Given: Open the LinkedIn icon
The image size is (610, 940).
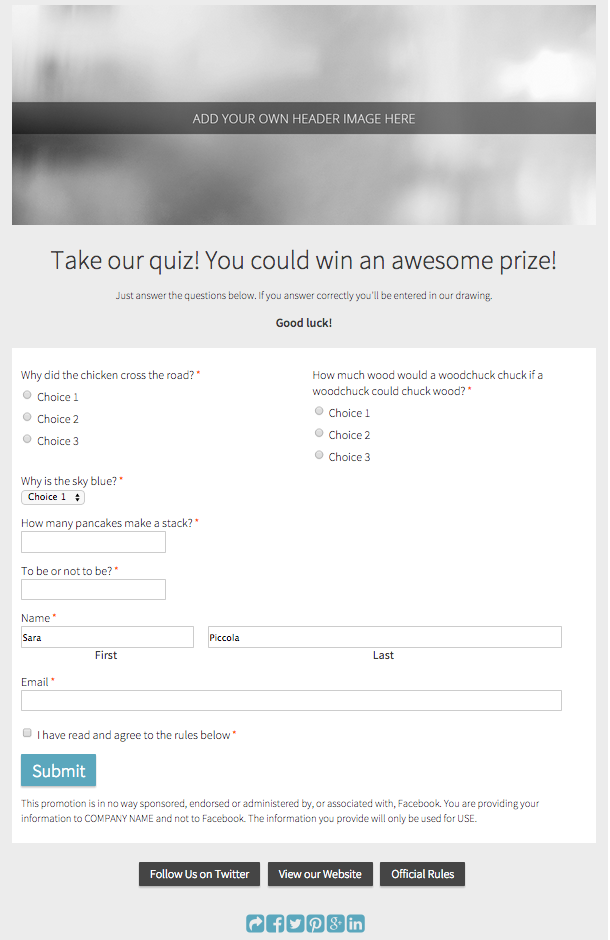Looking at the screenshot, I should point(355,923).
